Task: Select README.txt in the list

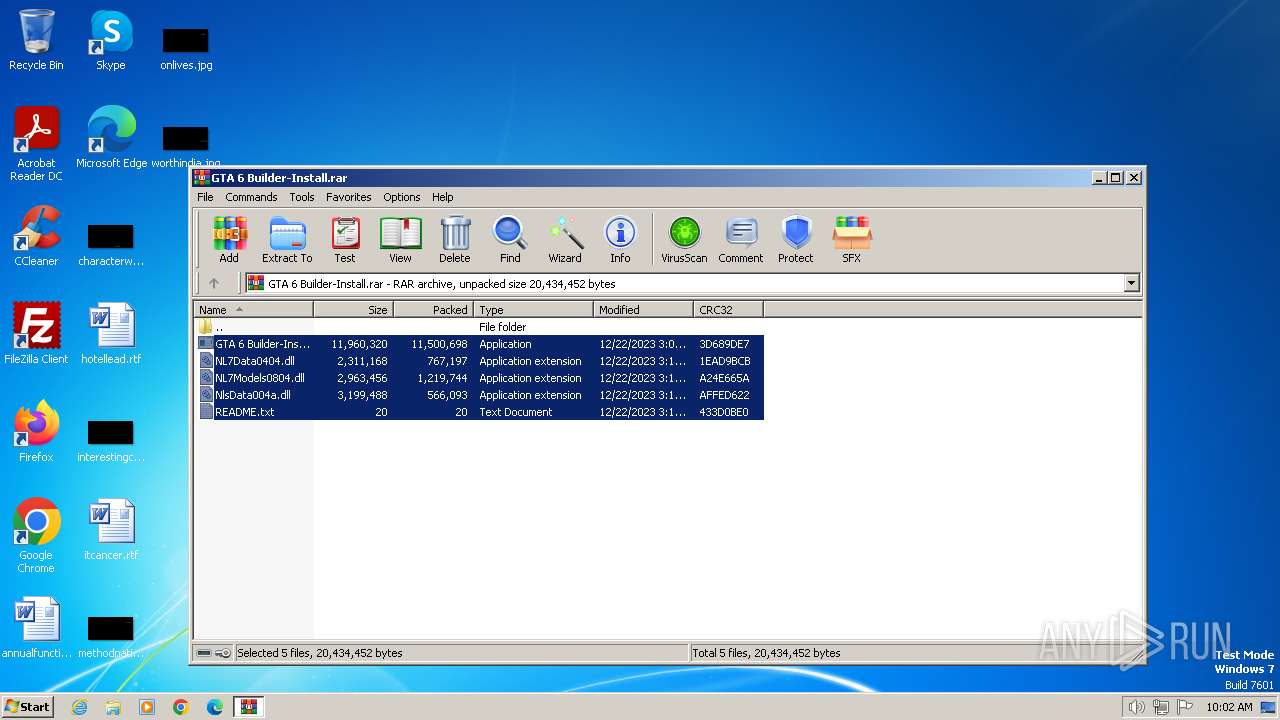Action: tap(479, 412)
